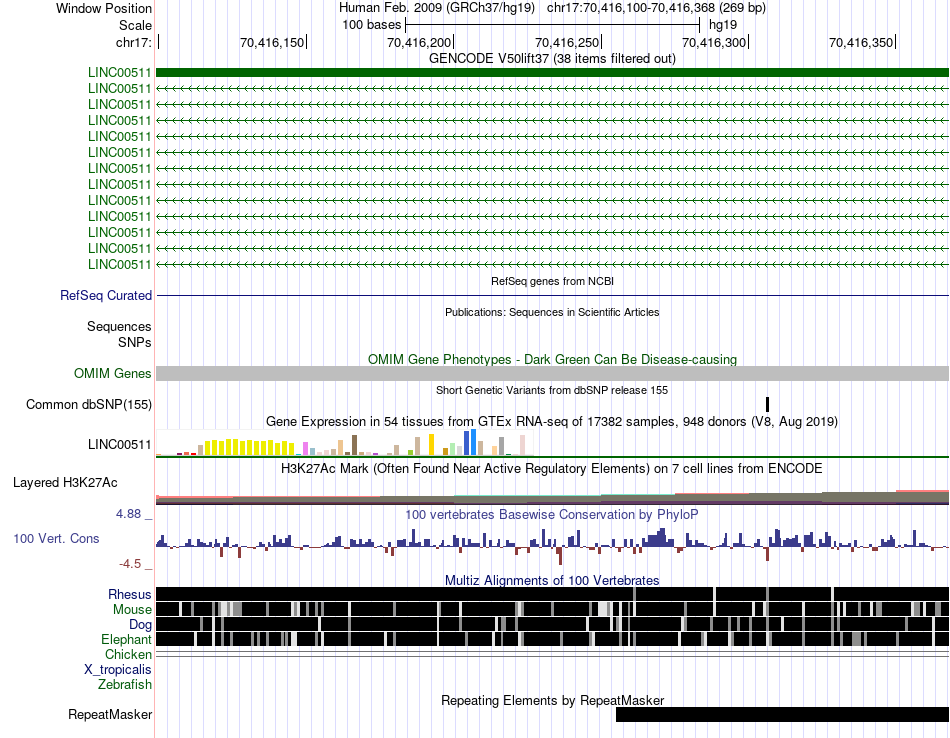Click the chr17: ruler label

pos(133,42)
